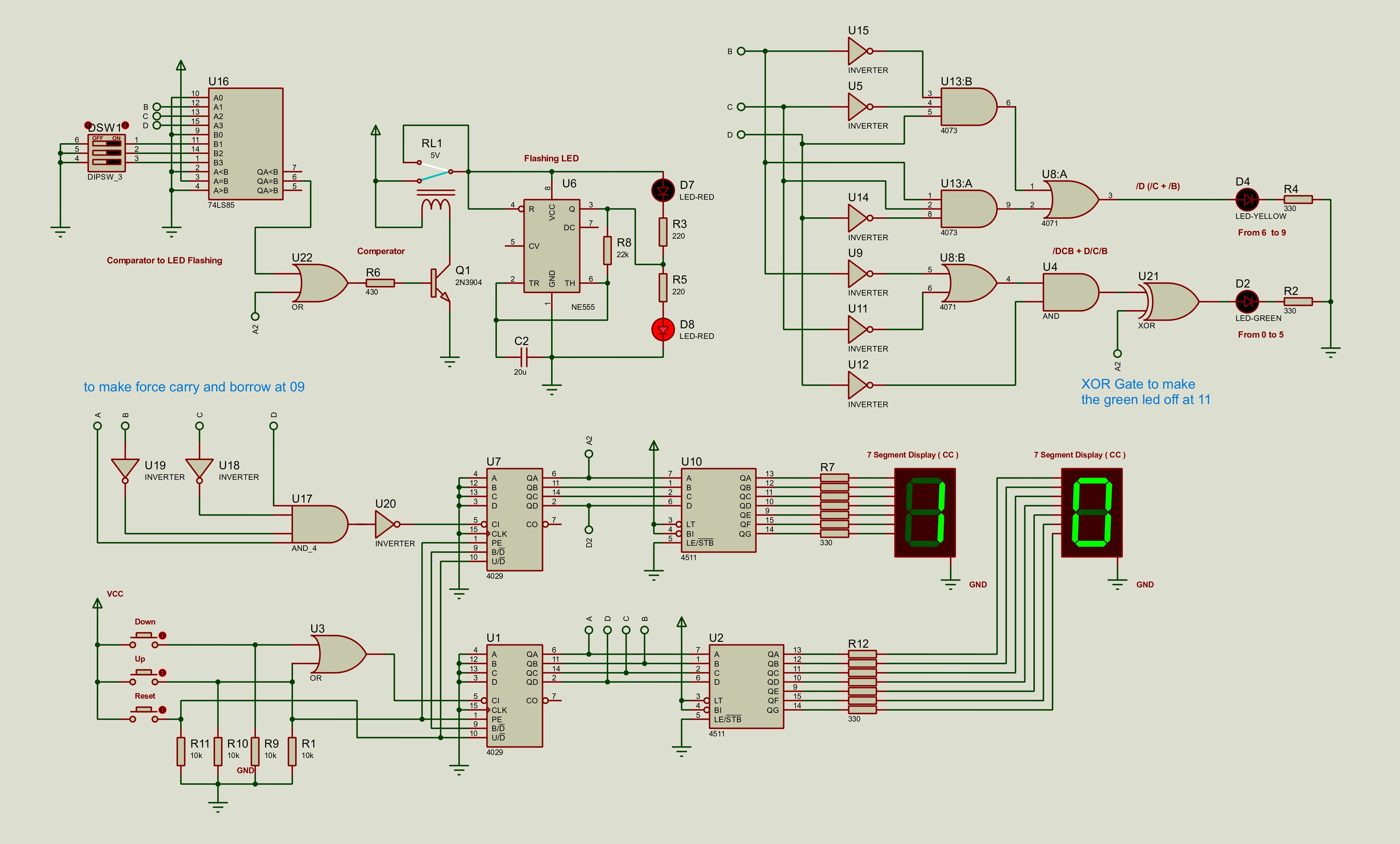1400x844 pixels.
Task: Select the R12 resistor pack
Action: click(863, 682)
